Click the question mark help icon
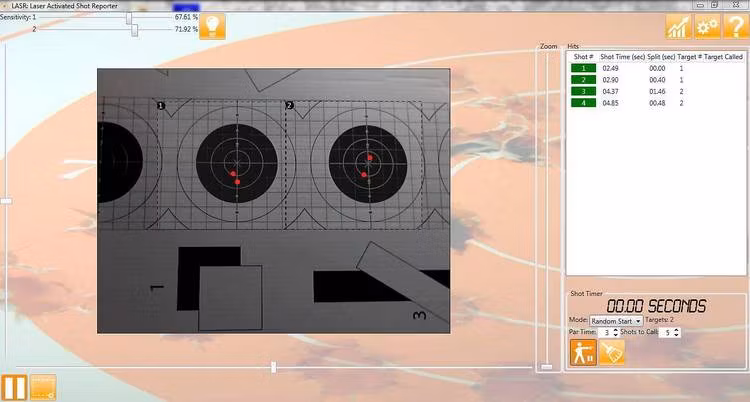The width and height of the screenshot is (750, 402). click(734, 27)
